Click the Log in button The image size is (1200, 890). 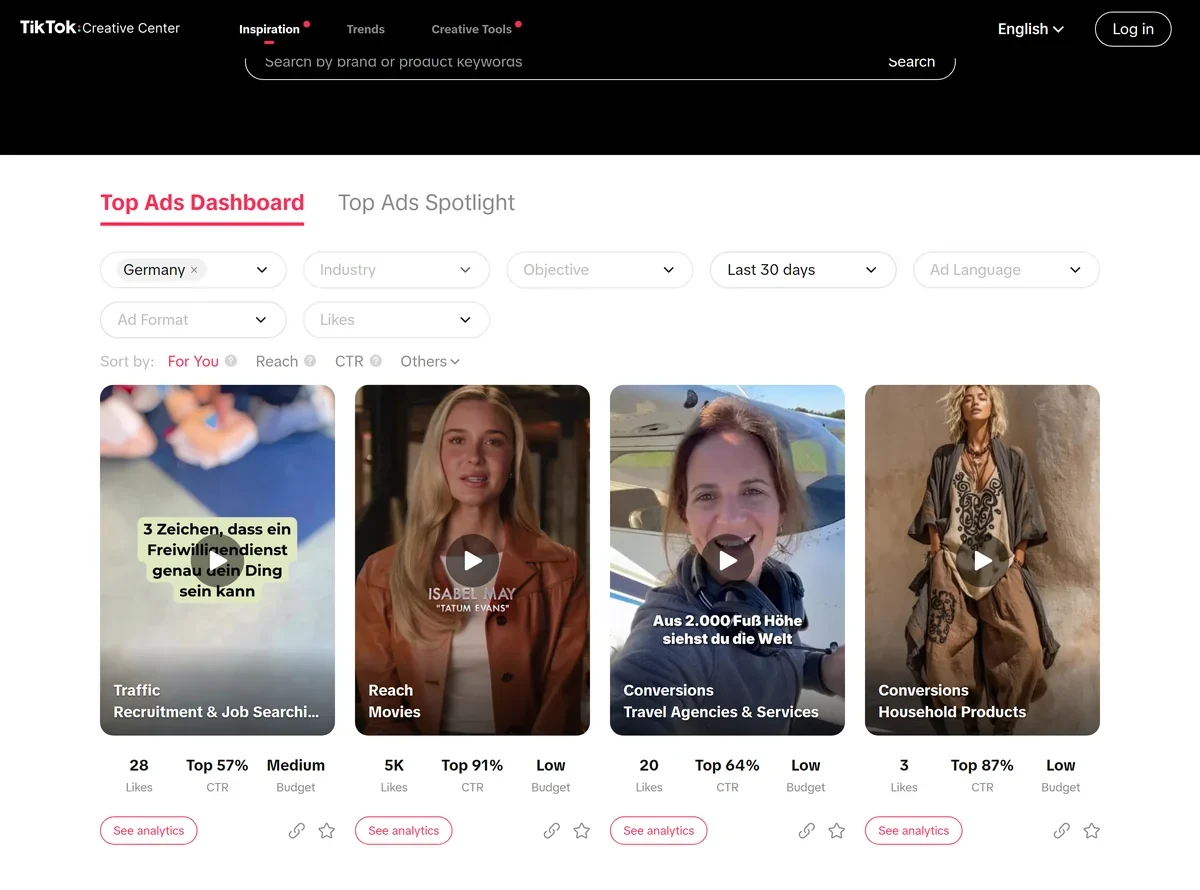click(1133, 29)
